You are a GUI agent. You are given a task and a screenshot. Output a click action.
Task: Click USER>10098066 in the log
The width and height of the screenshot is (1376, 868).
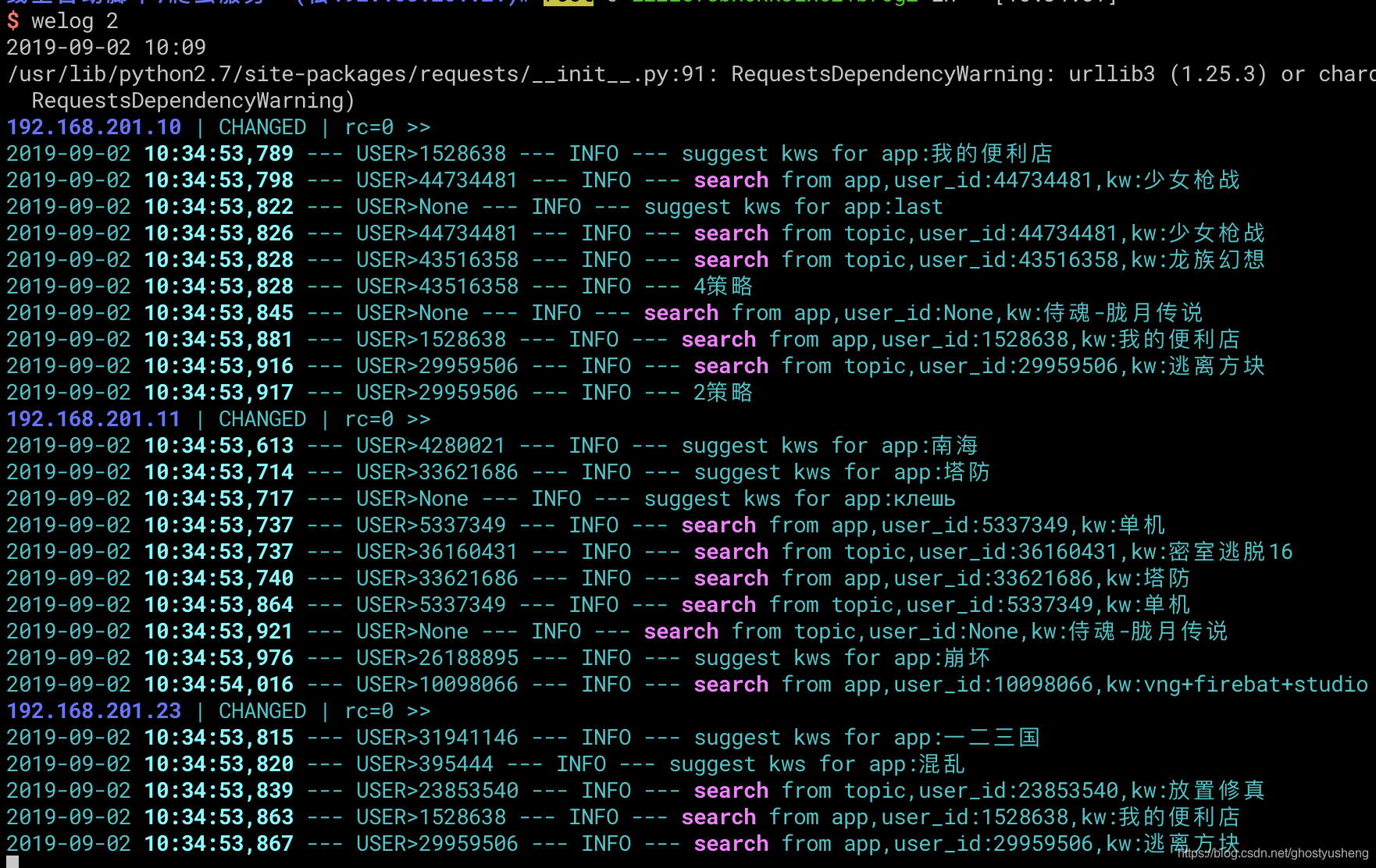point(437,685)
